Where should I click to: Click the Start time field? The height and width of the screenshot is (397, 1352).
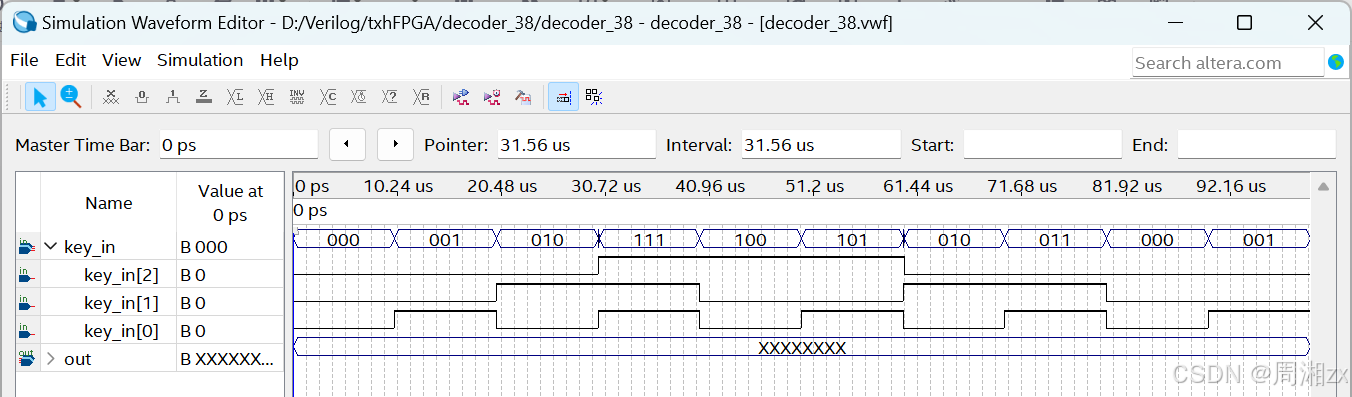pyautogui.click(x=1042, y=145)
